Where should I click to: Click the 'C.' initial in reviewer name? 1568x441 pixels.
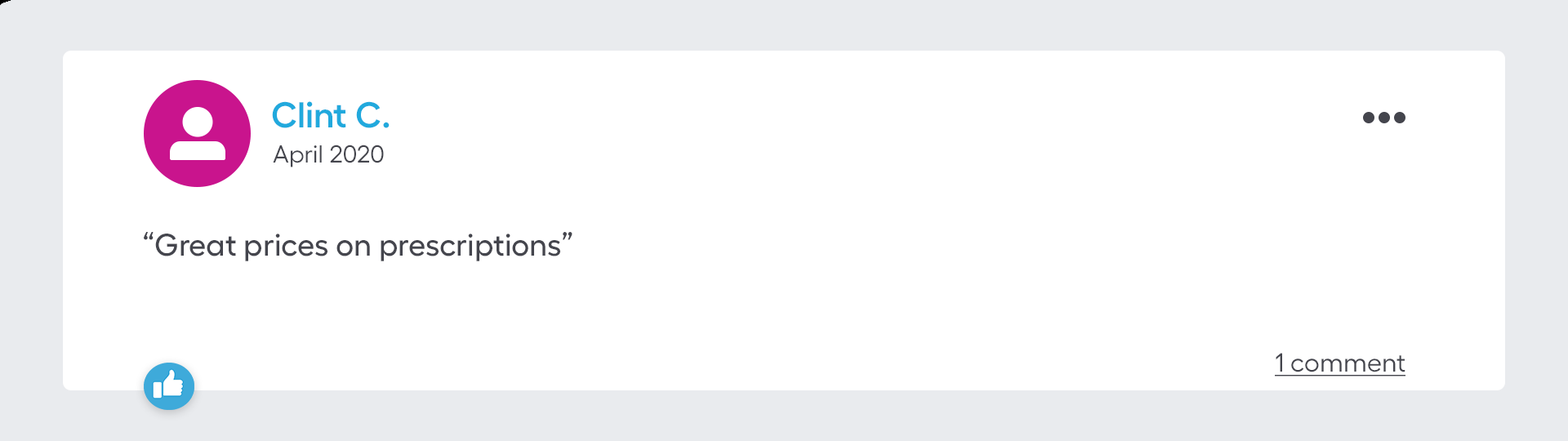(x=372, y=116)
